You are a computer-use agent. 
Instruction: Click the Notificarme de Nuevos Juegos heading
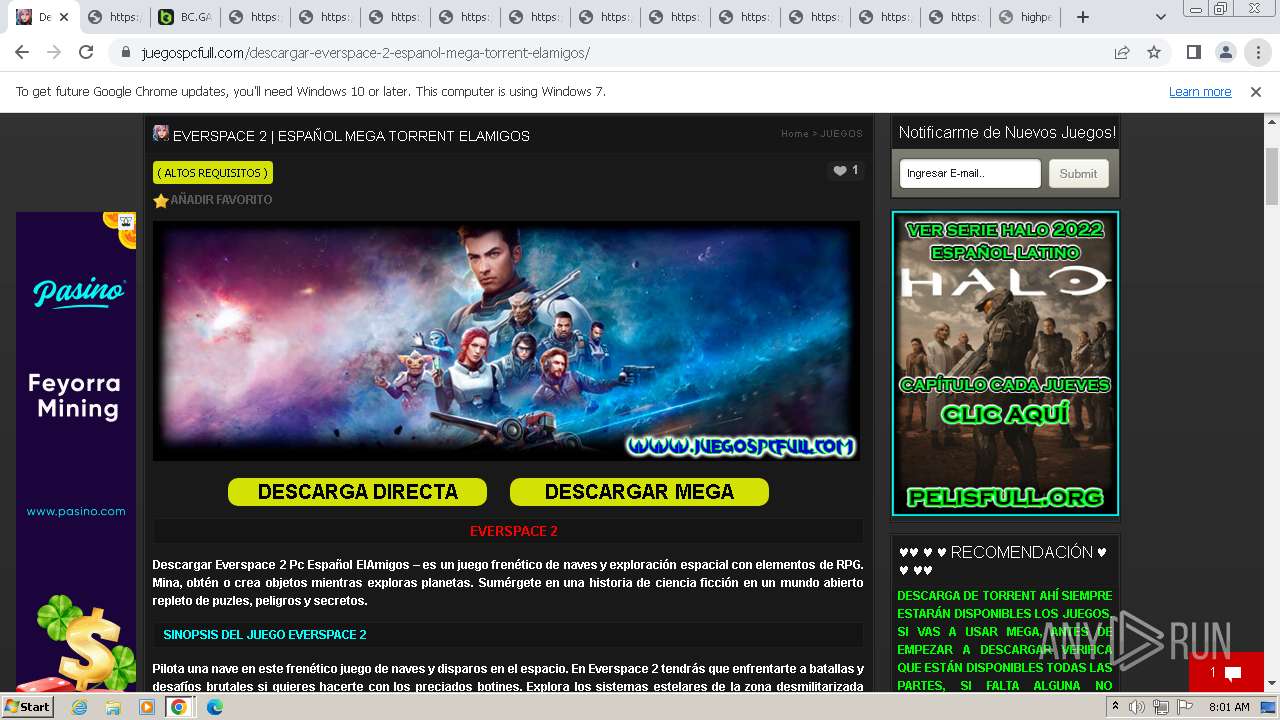(x=1007, y=132)
